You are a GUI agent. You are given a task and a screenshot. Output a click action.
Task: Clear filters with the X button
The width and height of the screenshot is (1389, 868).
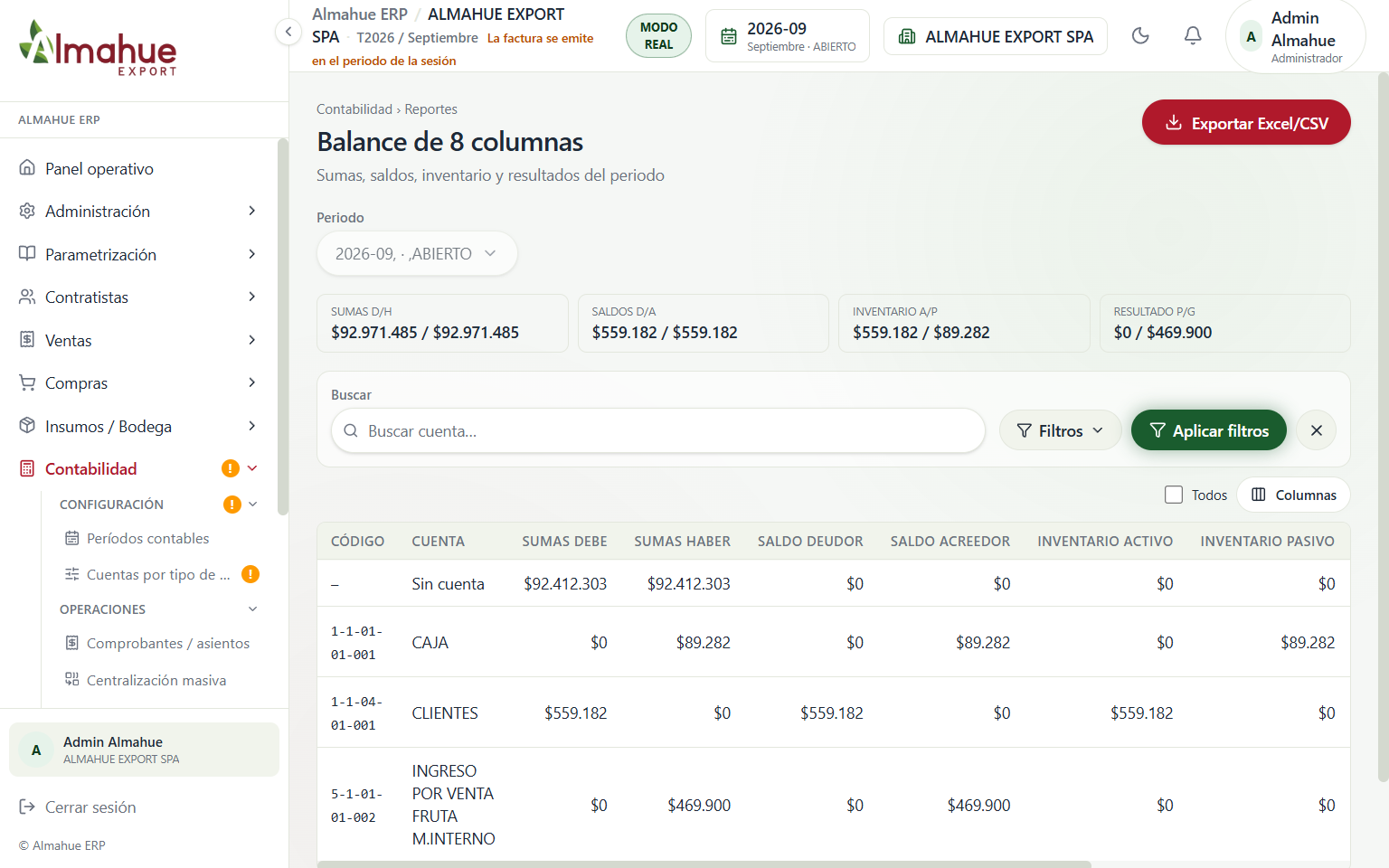[1317, 431]
